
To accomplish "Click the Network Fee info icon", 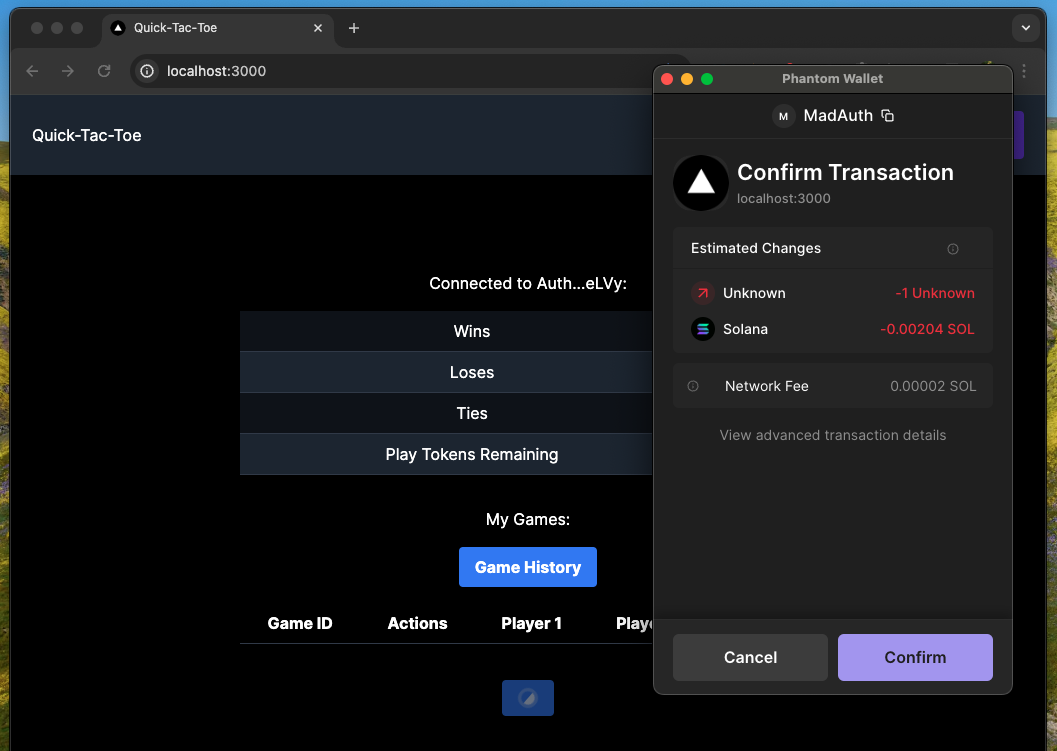I will point(693,386).
